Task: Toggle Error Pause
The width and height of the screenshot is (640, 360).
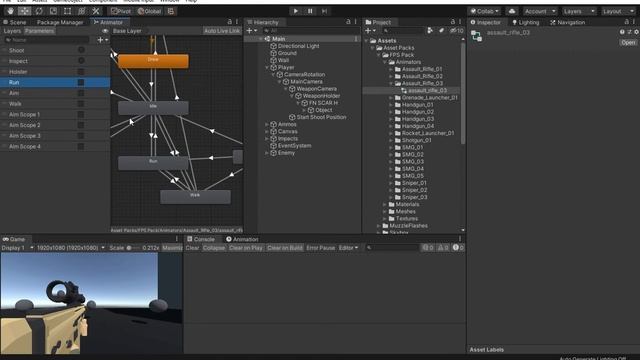Action: 321,248
